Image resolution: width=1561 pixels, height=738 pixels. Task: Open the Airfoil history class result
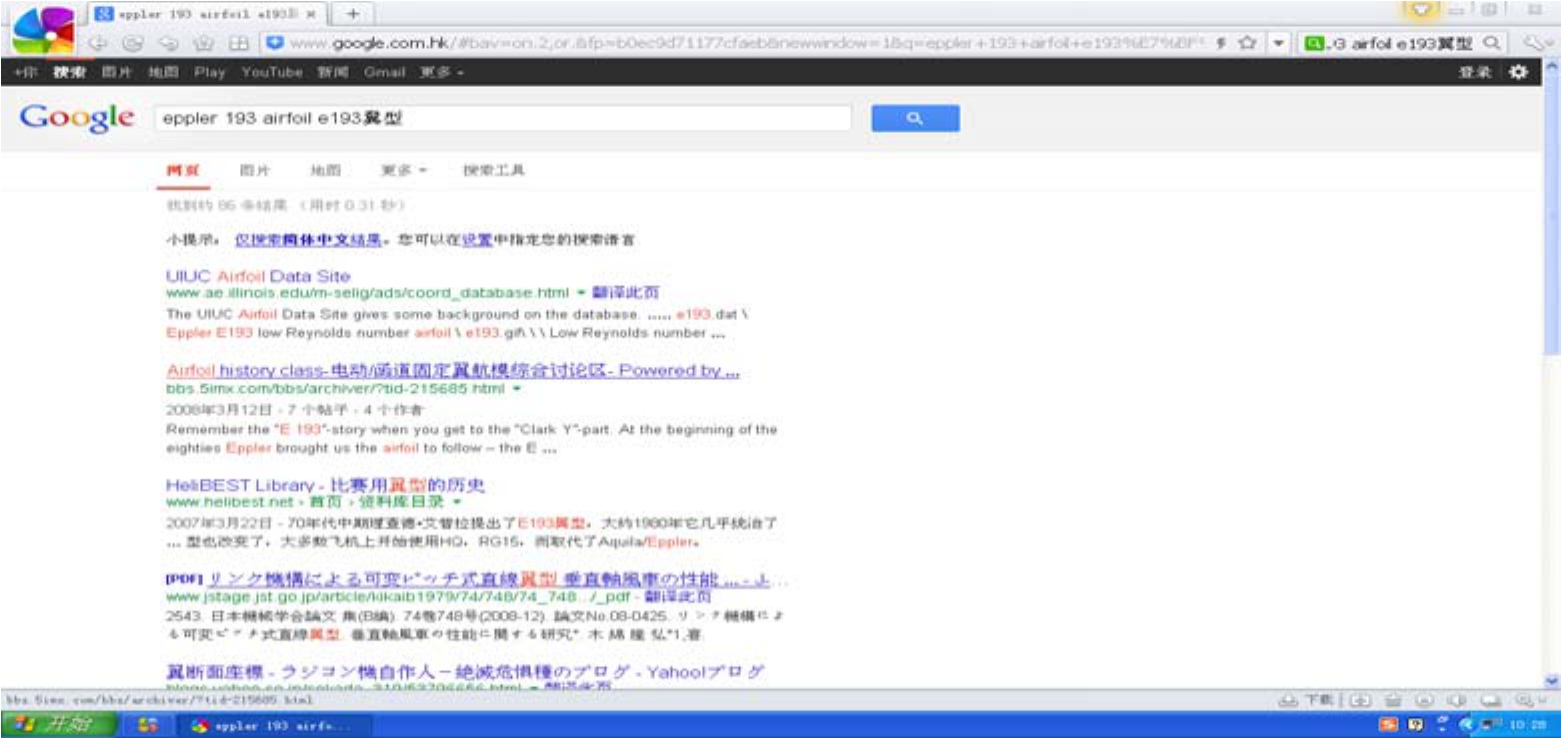[453, 371]
